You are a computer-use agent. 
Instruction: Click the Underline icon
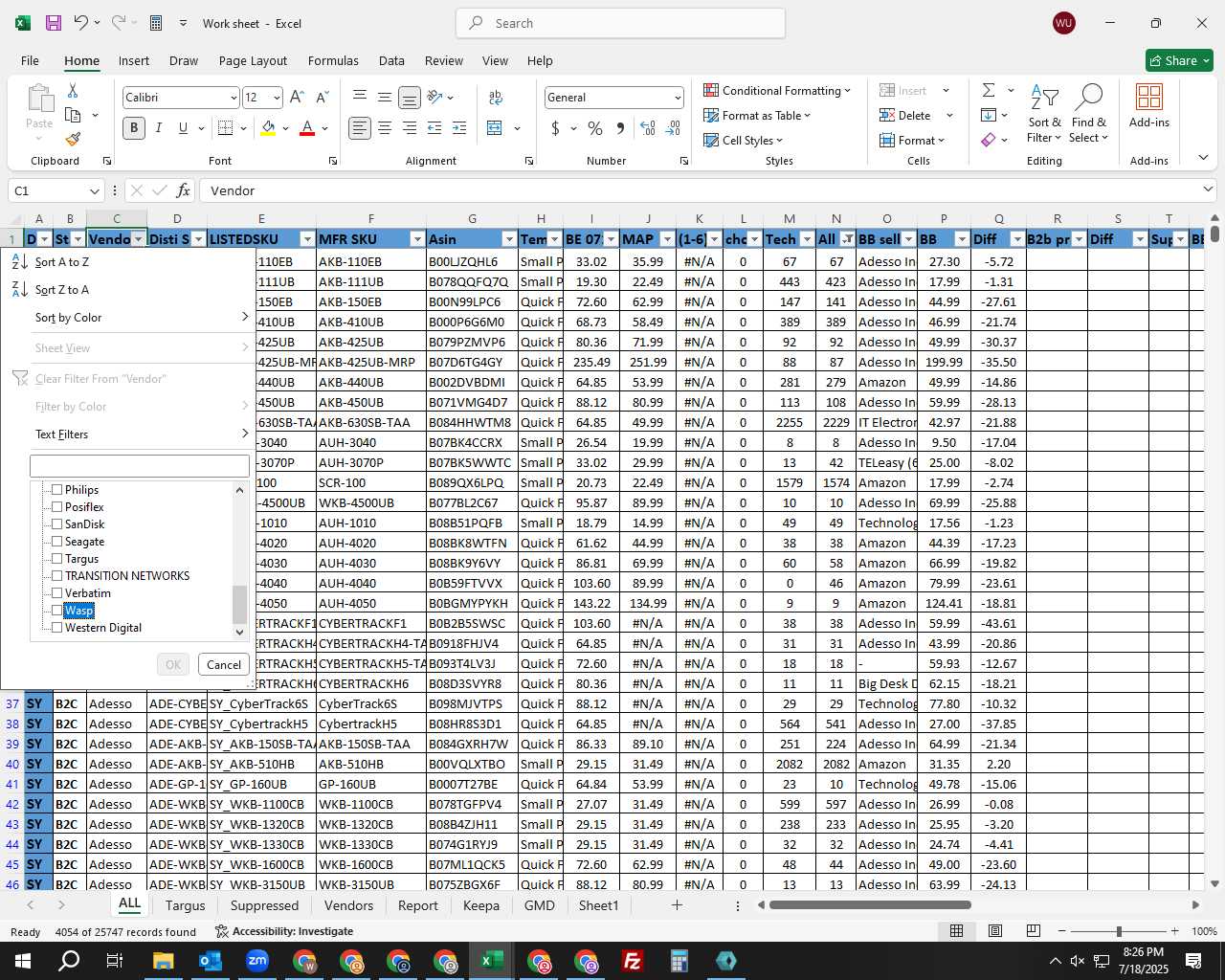click(x=183, y=127)
